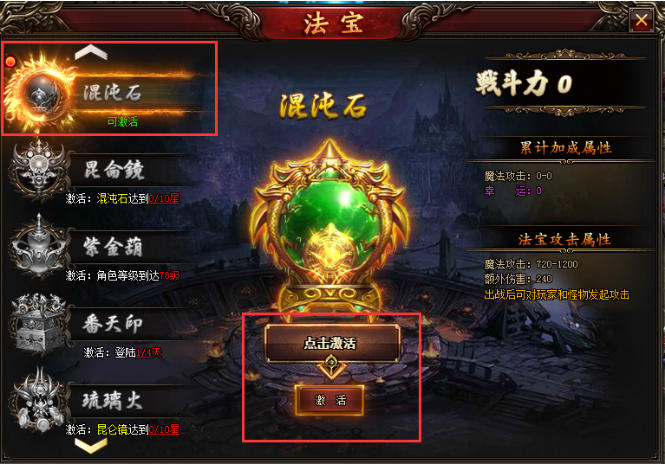Close the 法宝 window

click(641, 20)
